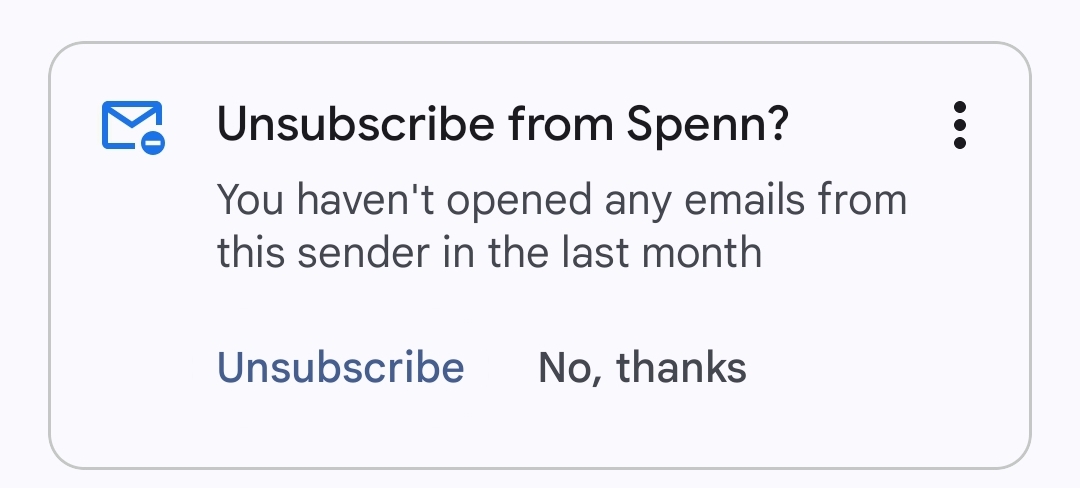Tap the blue Unsubscribe text action
The height and width of the screenshot is (488, 1080).
[x=341, y=368]
